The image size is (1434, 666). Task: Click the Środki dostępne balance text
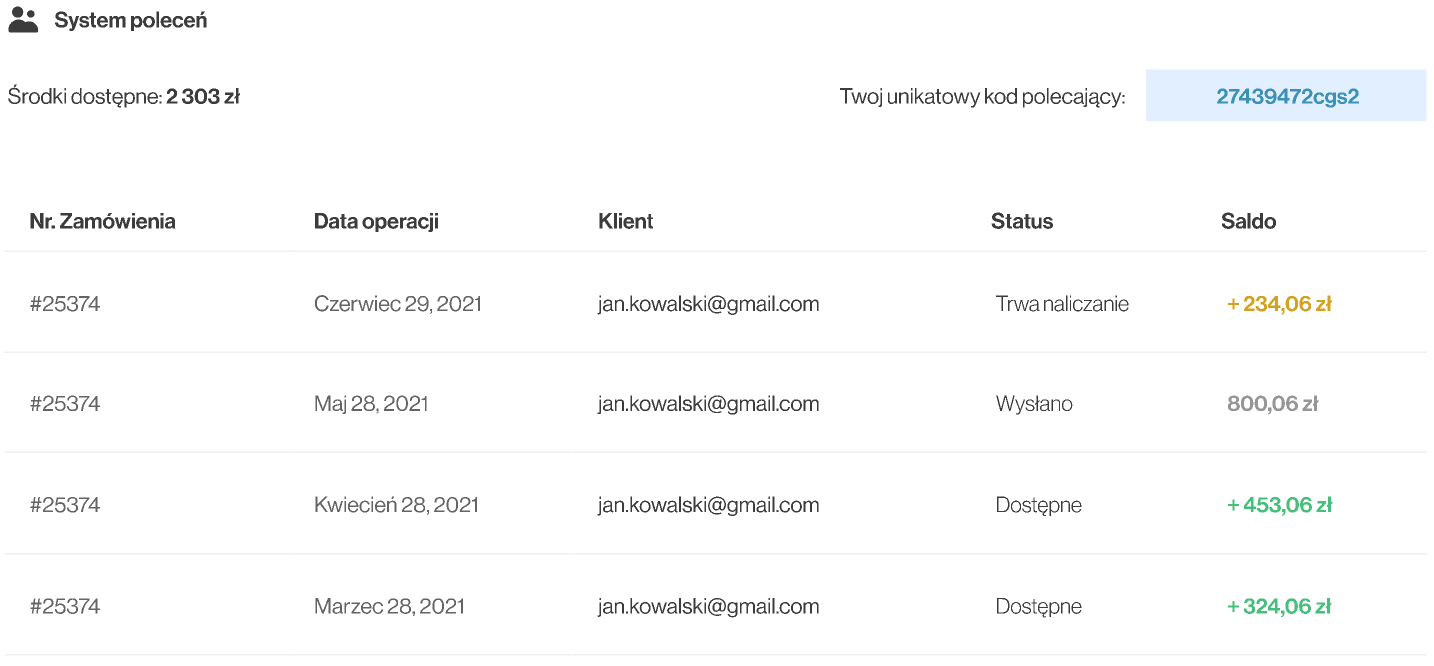click(123, 97)
